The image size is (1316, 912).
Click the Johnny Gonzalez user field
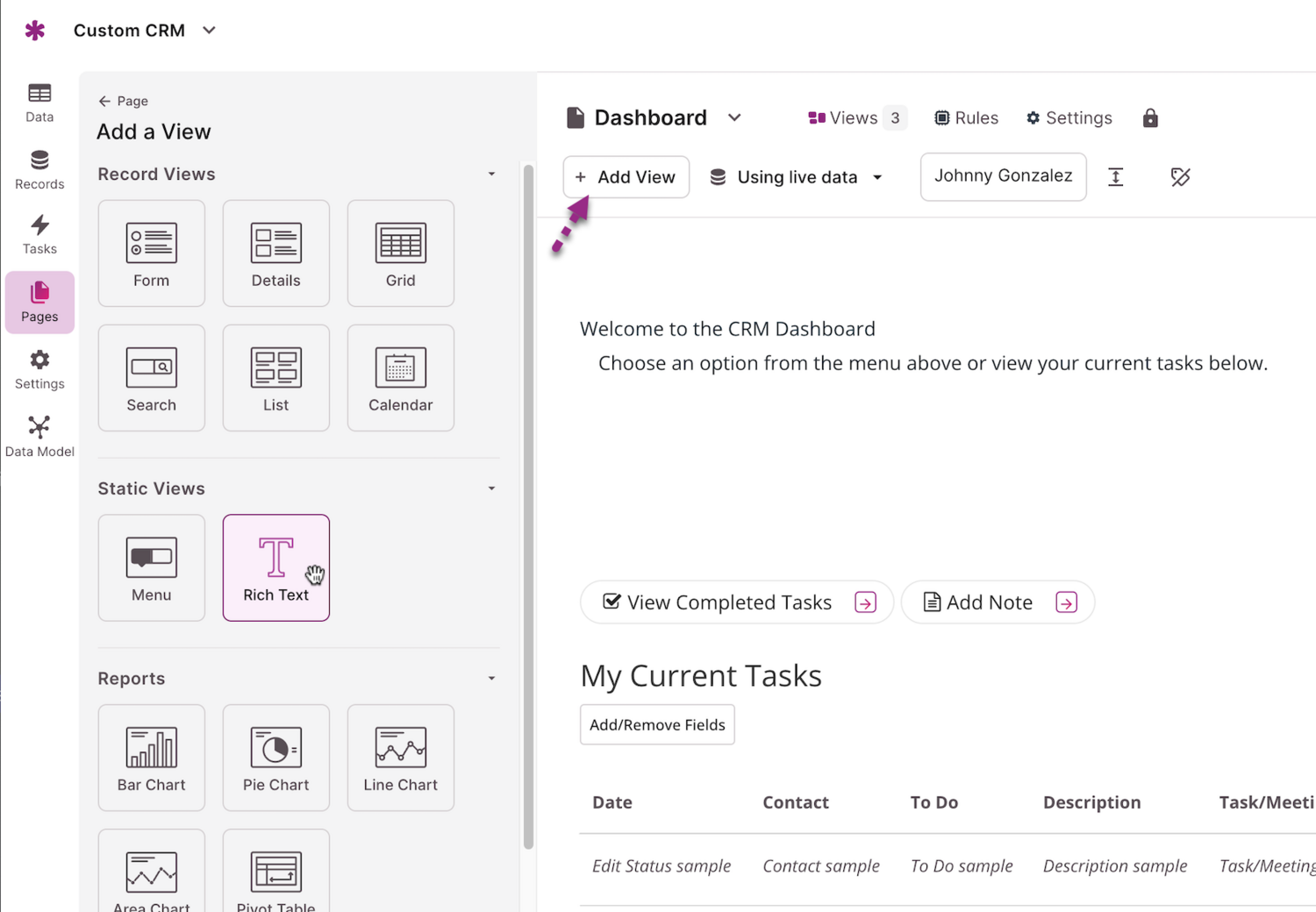coord(1003,176)
